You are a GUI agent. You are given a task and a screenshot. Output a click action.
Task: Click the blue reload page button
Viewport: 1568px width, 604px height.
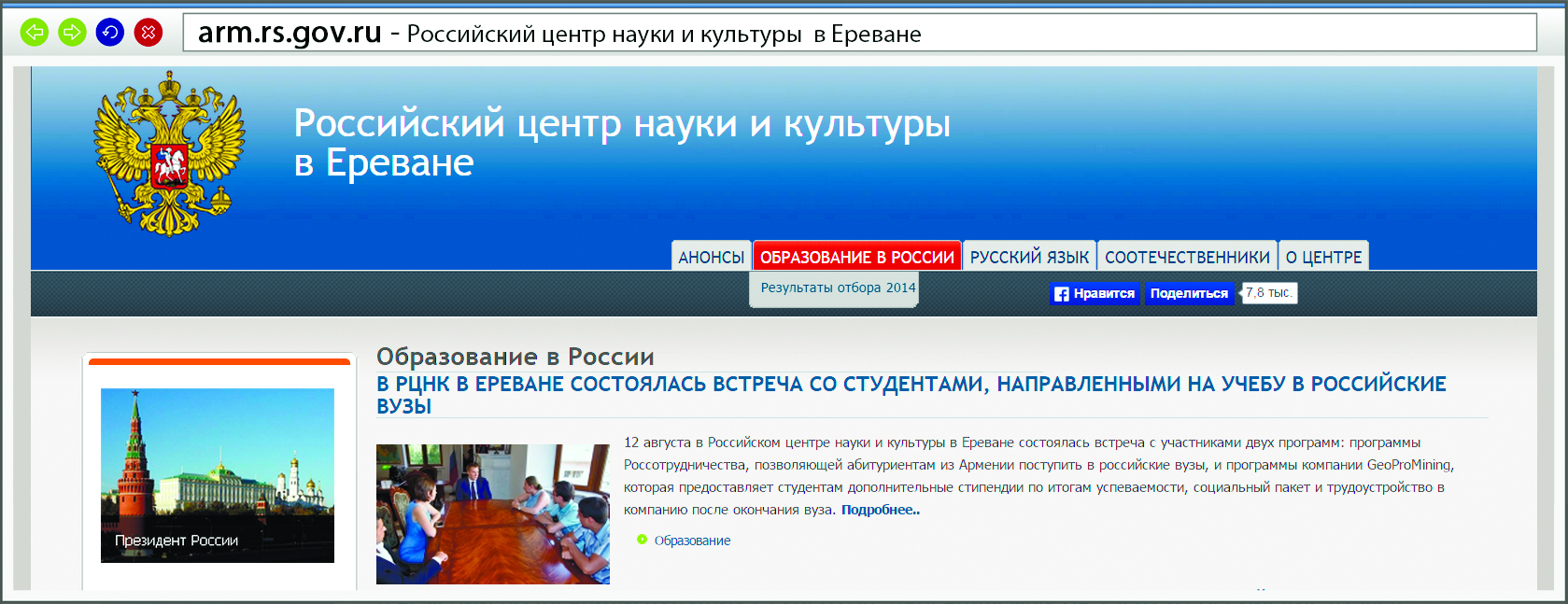110,33
